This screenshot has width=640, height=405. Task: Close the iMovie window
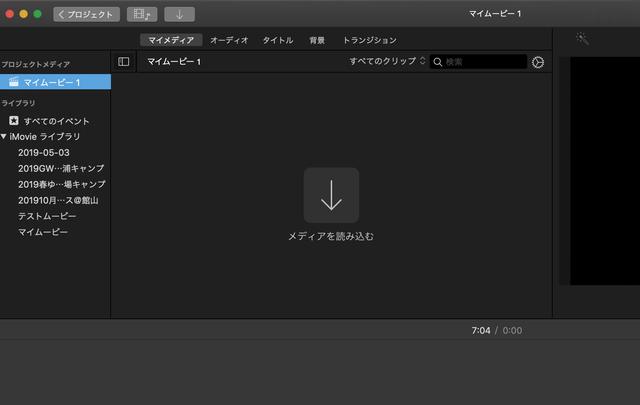pos(9,14)
